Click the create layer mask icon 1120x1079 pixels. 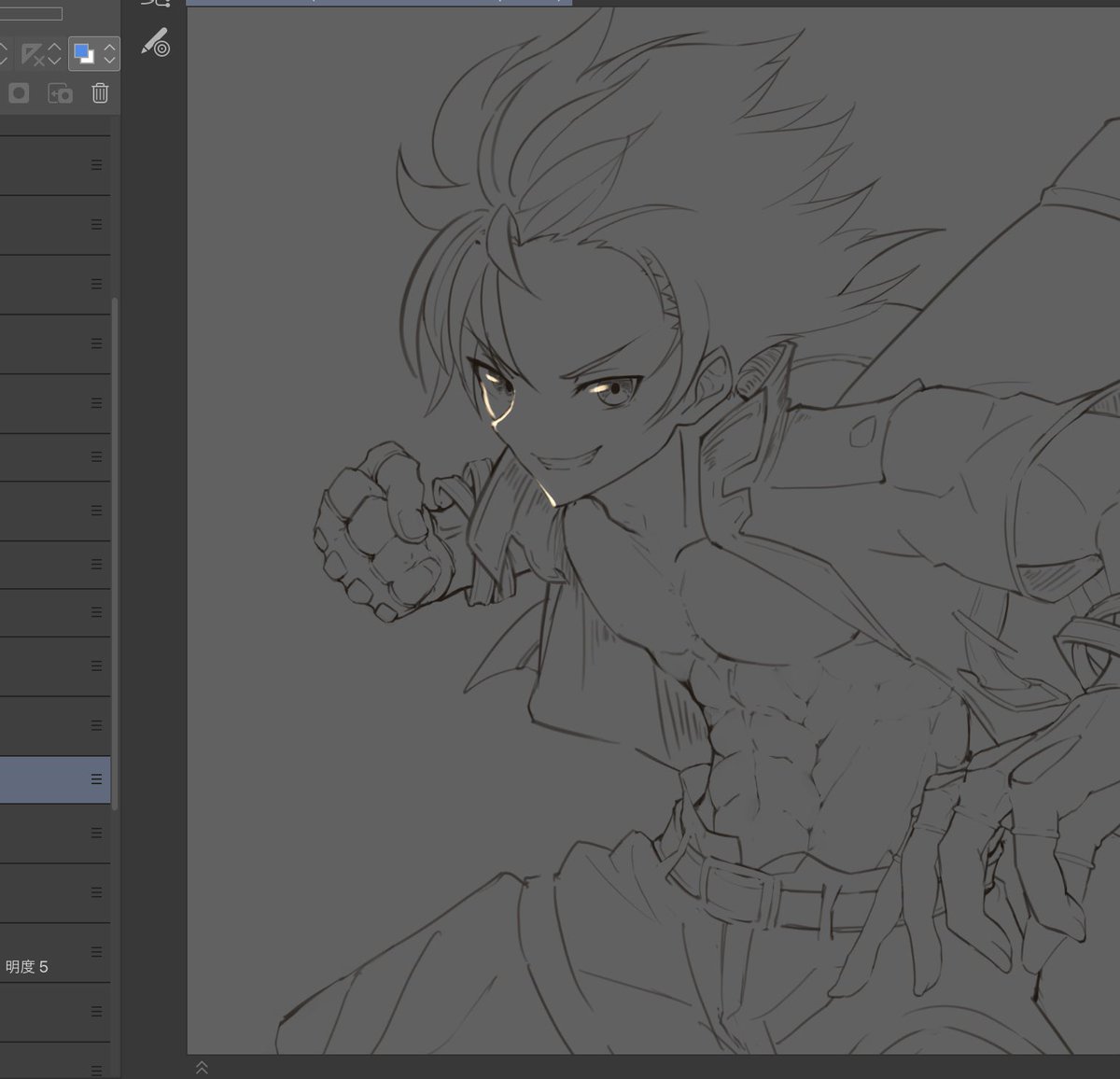click(19, 93)
